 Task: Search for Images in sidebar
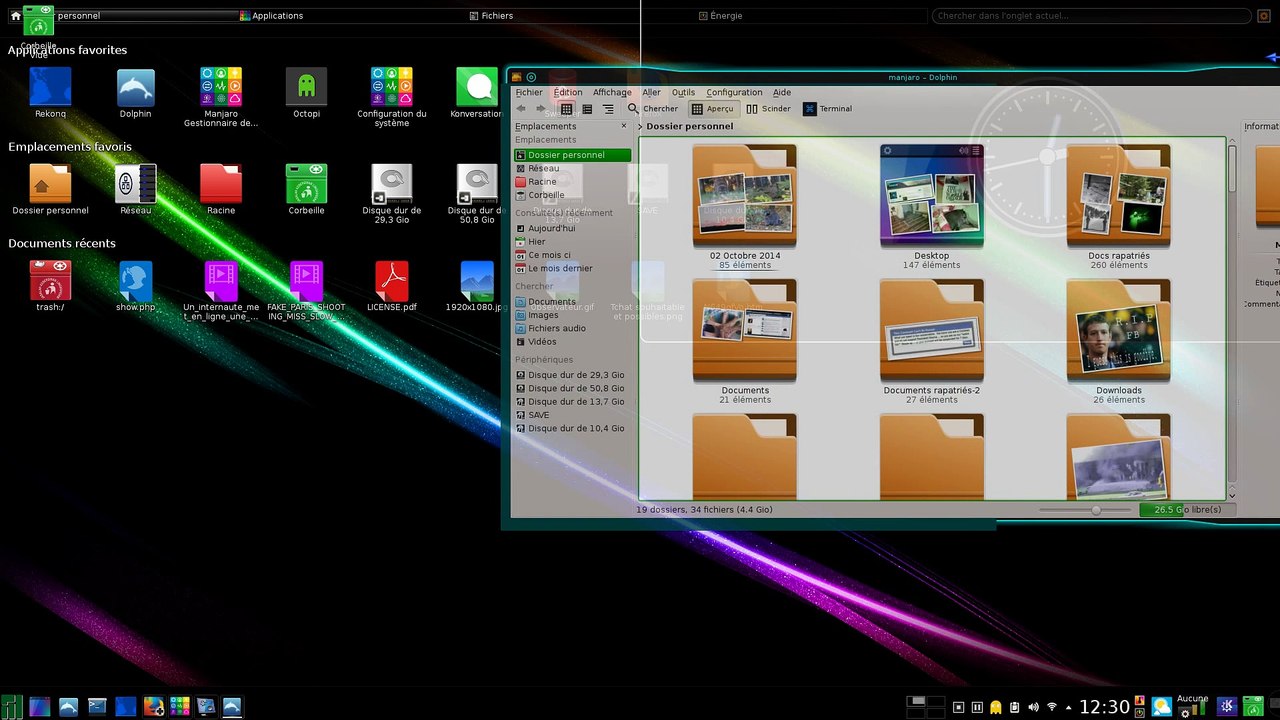573,315
